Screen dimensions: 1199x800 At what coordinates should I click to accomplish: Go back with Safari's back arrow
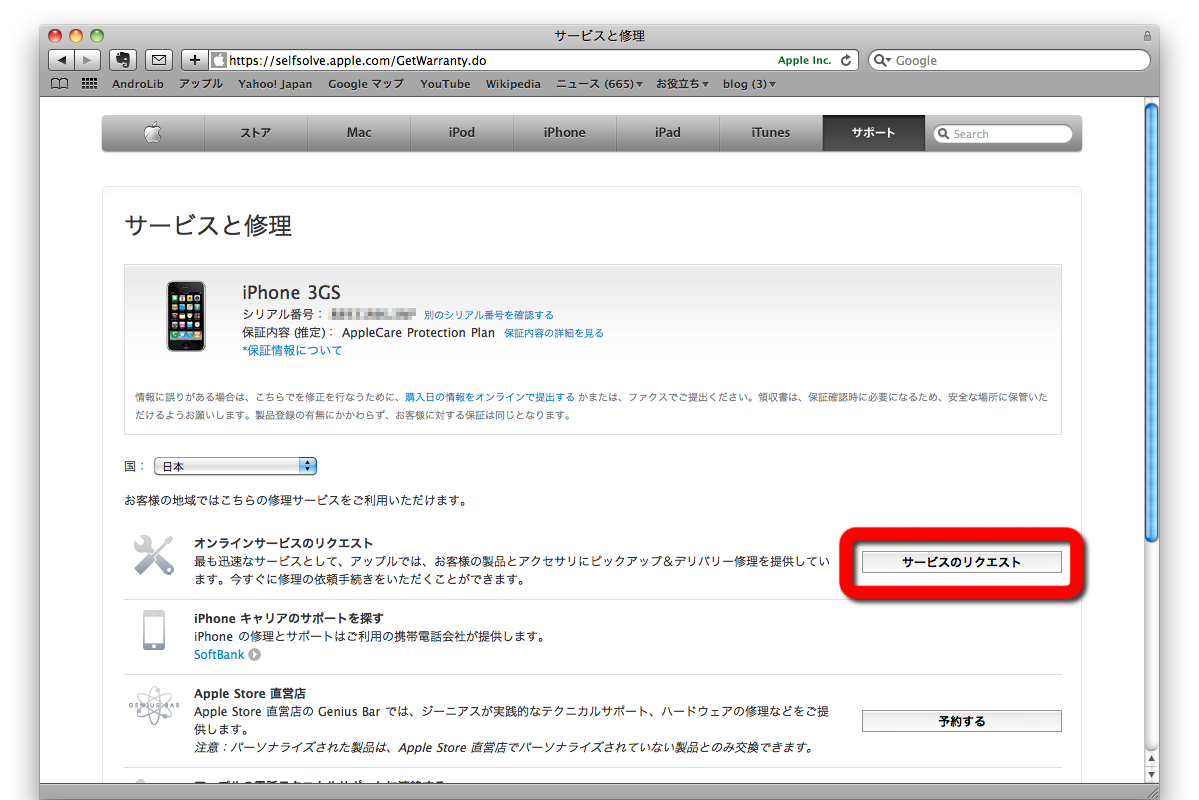[61, 60]
